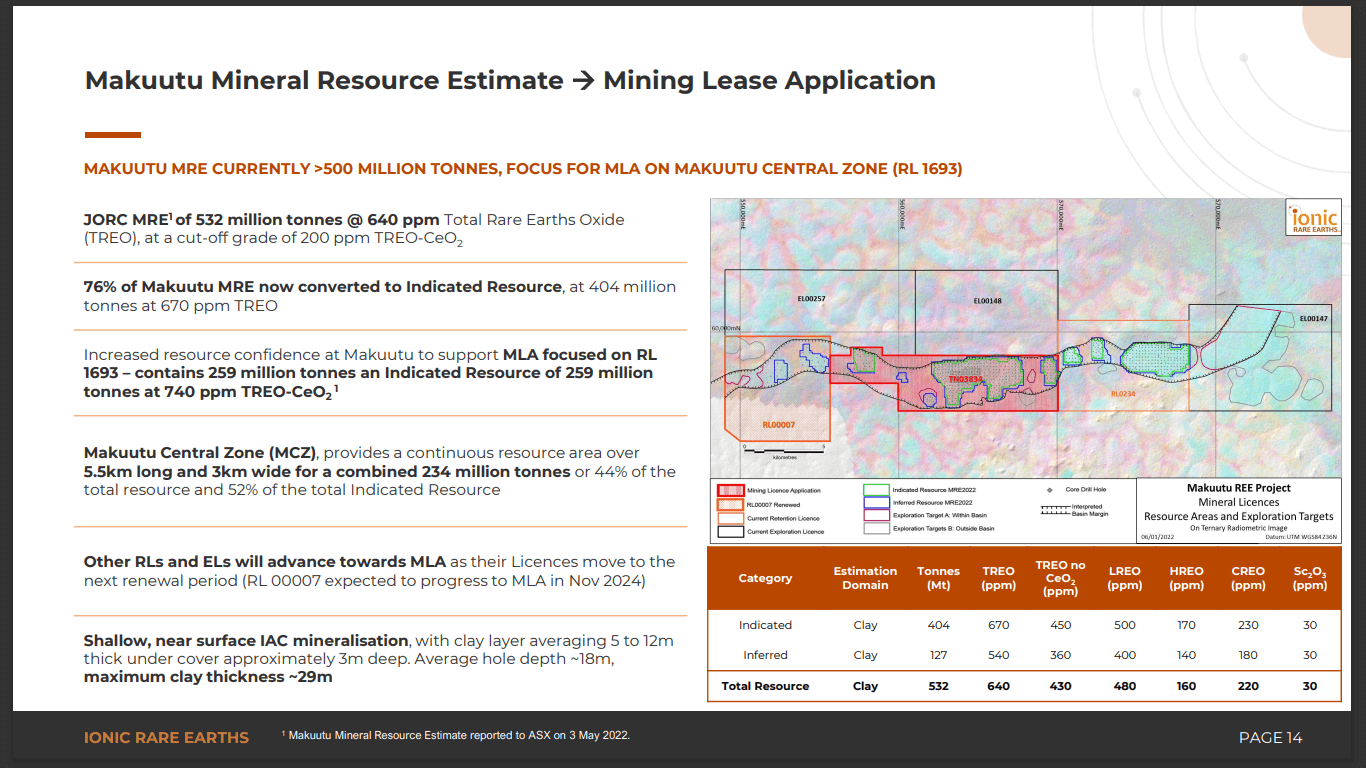Click the 230 CREO value in Indicated row
The height and width of the screenshot is (768, 1366).
click(x=1248, y=625)
